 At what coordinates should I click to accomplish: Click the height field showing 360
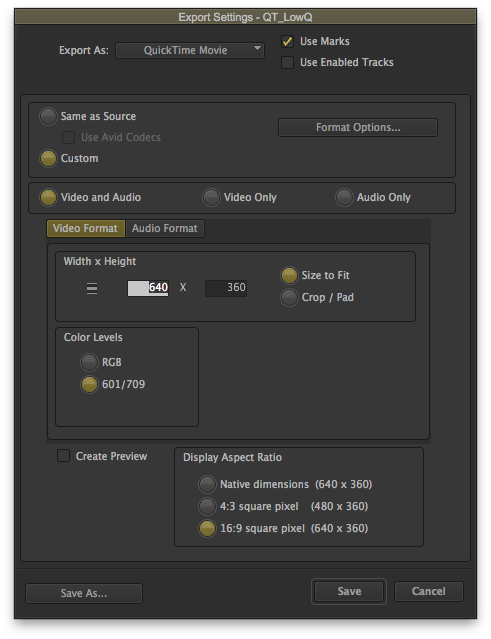[226, 288]
